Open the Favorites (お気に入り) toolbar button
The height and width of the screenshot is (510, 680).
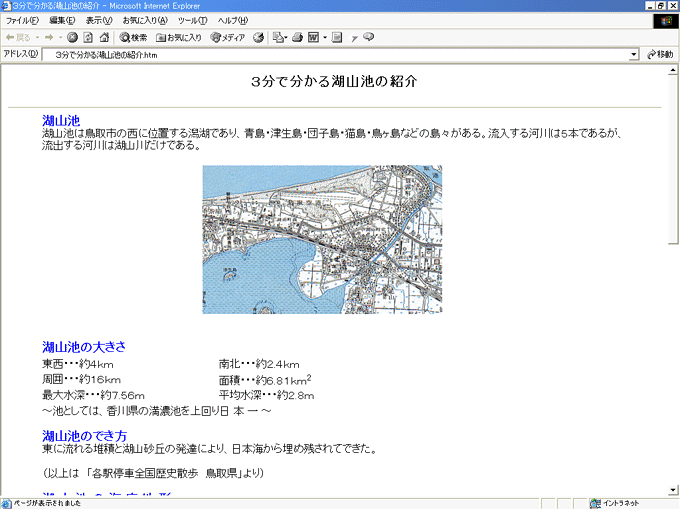click(x=178, y=37)
